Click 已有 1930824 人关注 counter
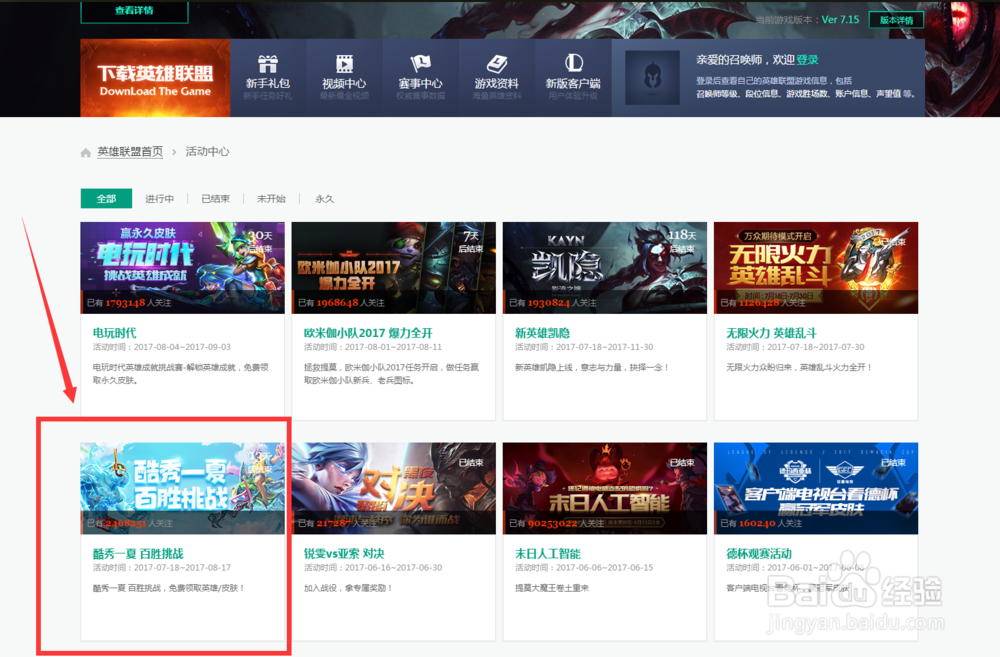 click(x=552, y=303)
